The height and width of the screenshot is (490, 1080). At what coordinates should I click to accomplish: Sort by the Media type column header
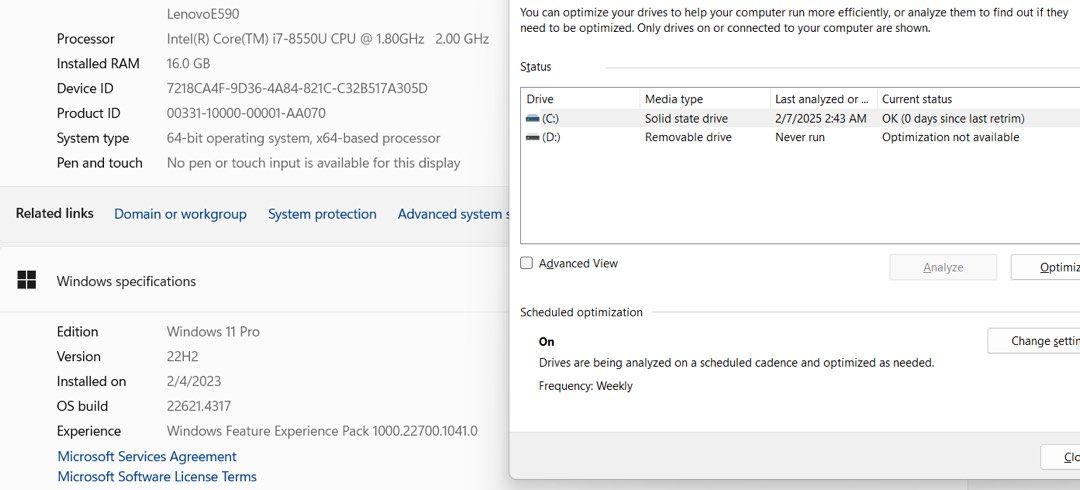point(705,99)
